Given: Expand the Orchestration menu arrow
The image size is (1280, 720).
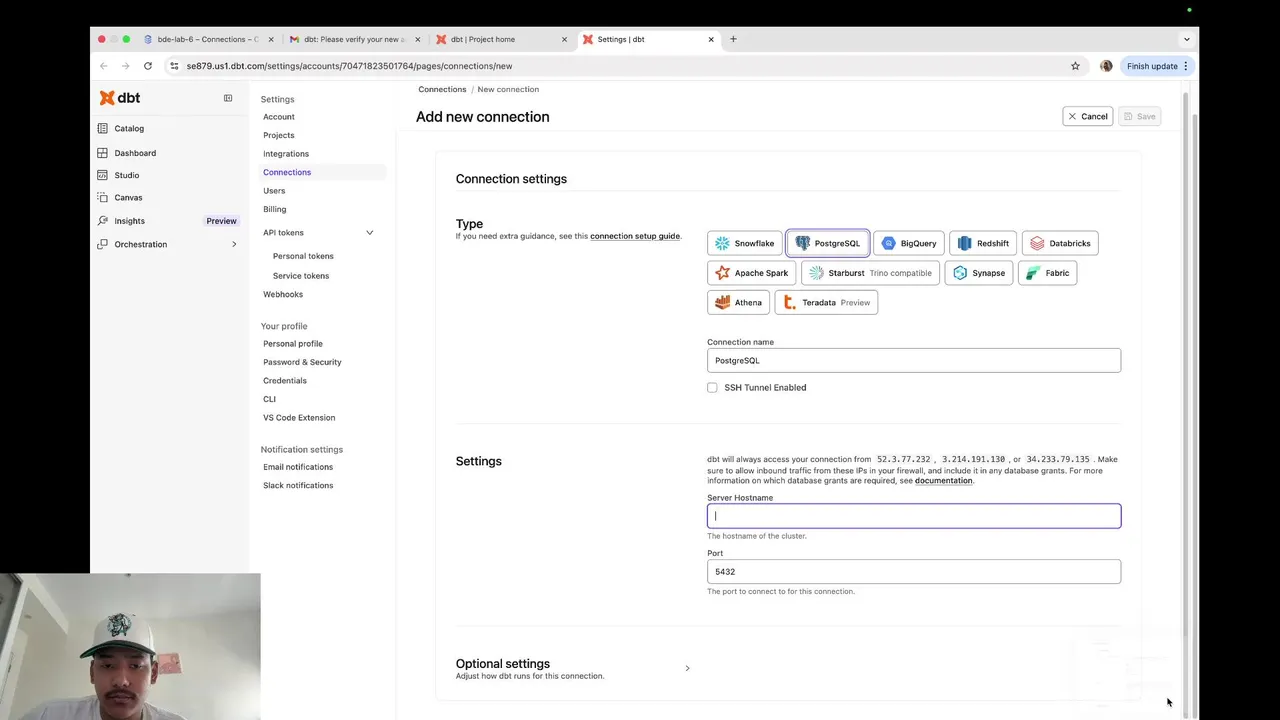Looking at the screenshot, I should tap(235, 244).
